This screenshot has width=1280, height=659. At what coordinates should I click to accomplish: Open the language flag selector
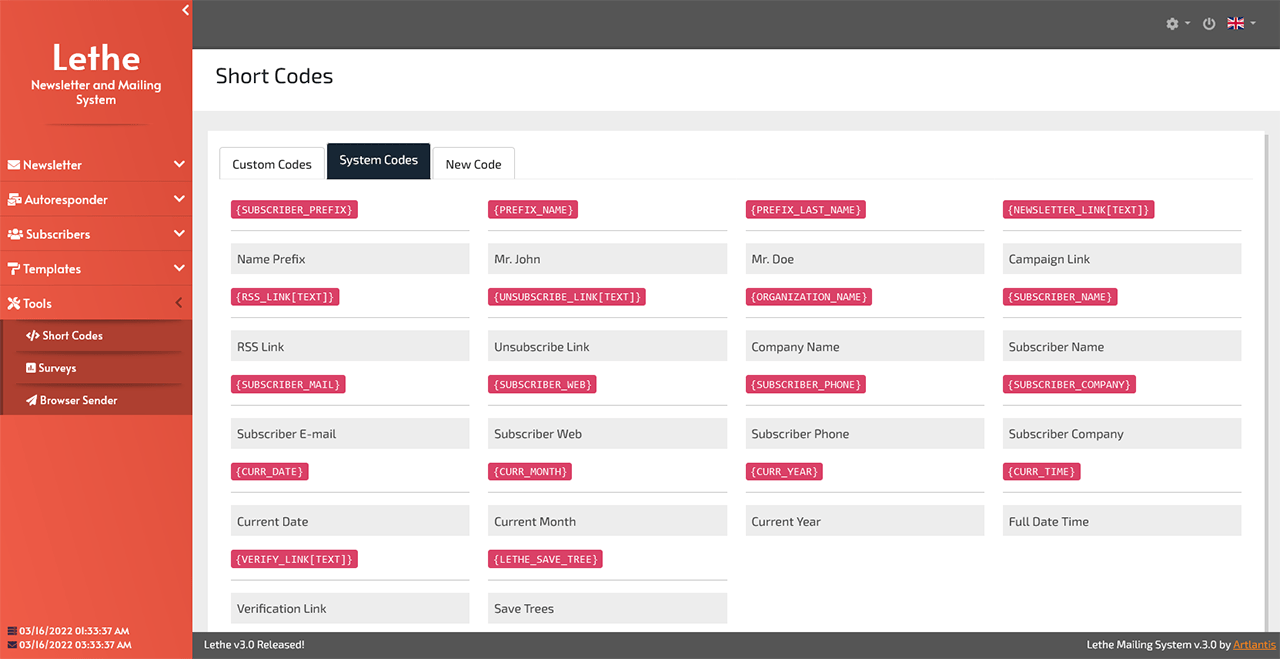click(1241, 24)
